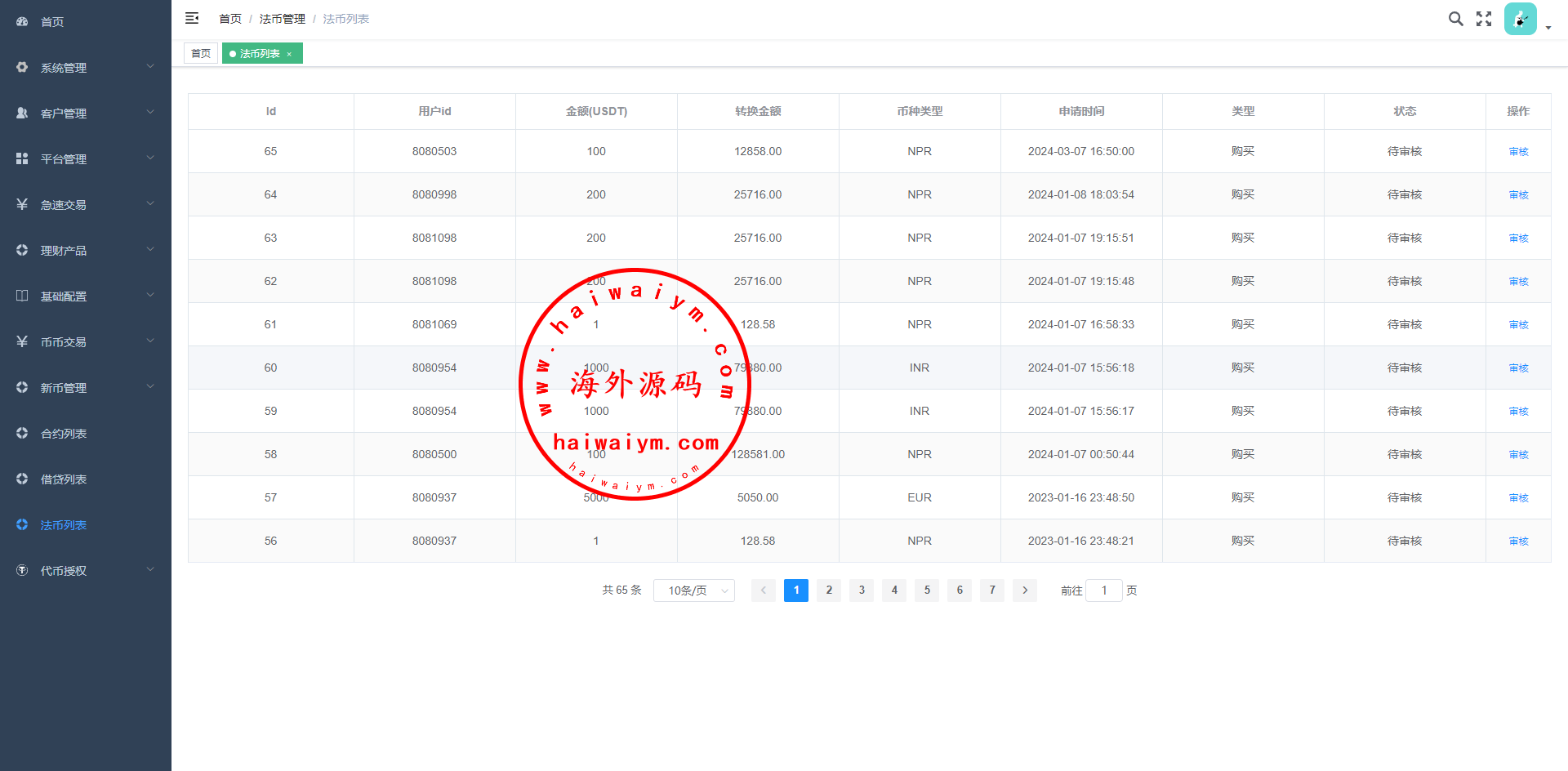Expand the 客户管理 sidebar menu
The width and height of the screenshot is (1568, 771).
[86, 113]
